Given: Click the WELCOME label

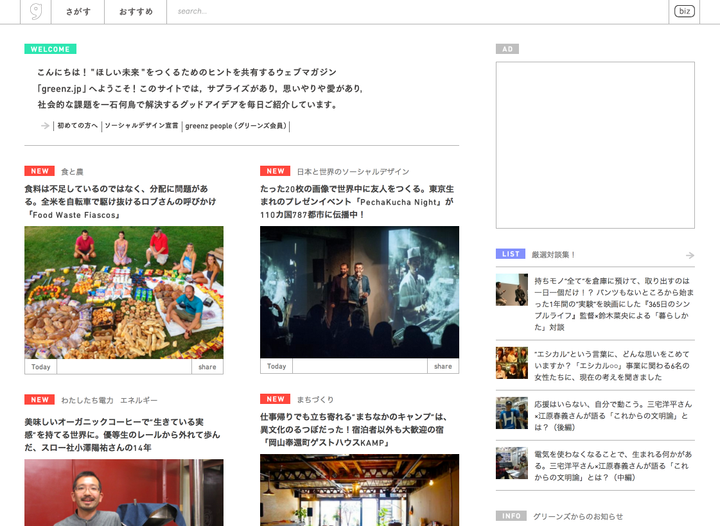Looking at the screenshot, I should pos(50,49).
